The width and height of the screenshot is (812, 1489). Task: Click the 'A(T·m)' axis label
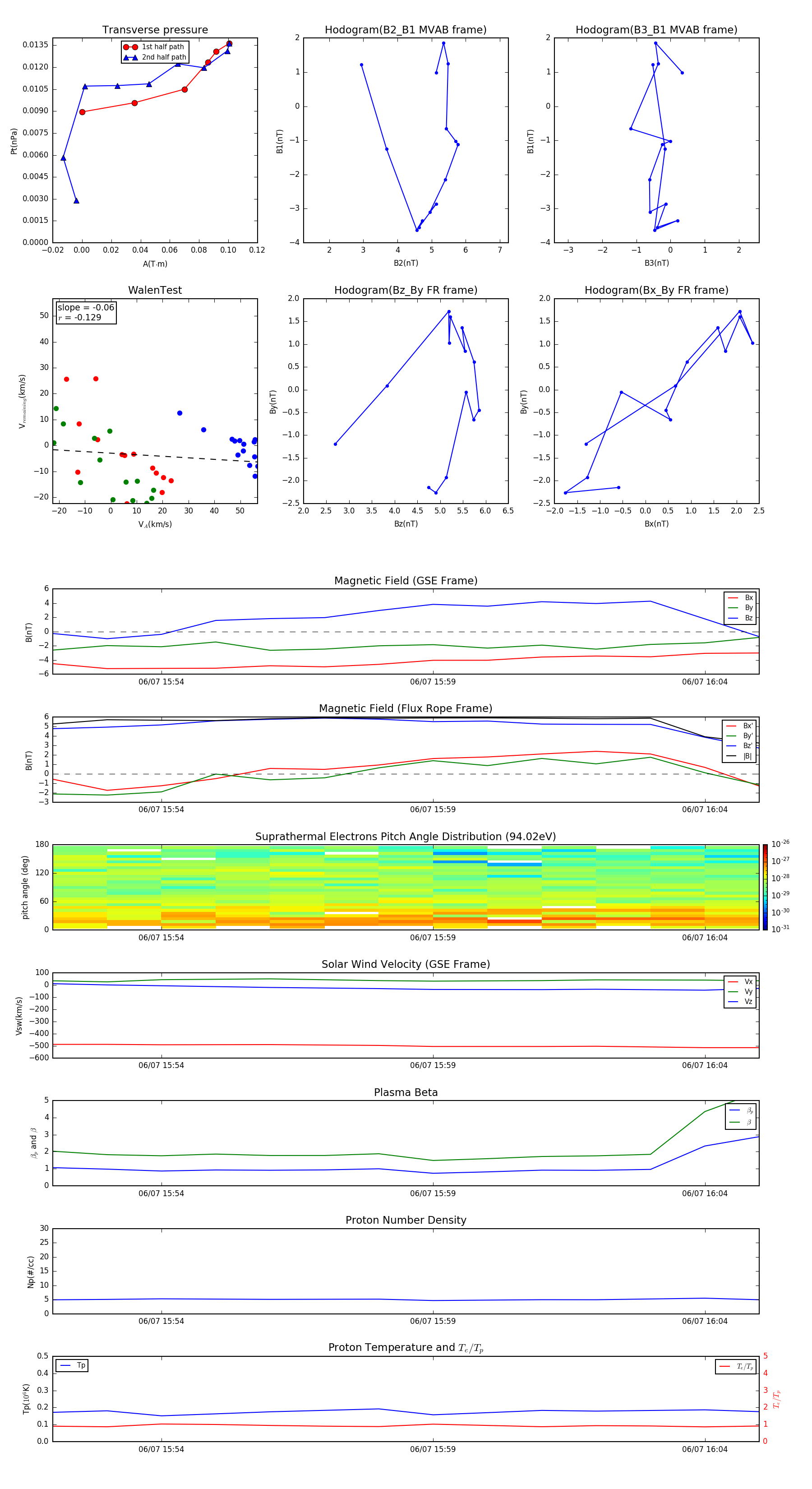(x=155, y=264)
